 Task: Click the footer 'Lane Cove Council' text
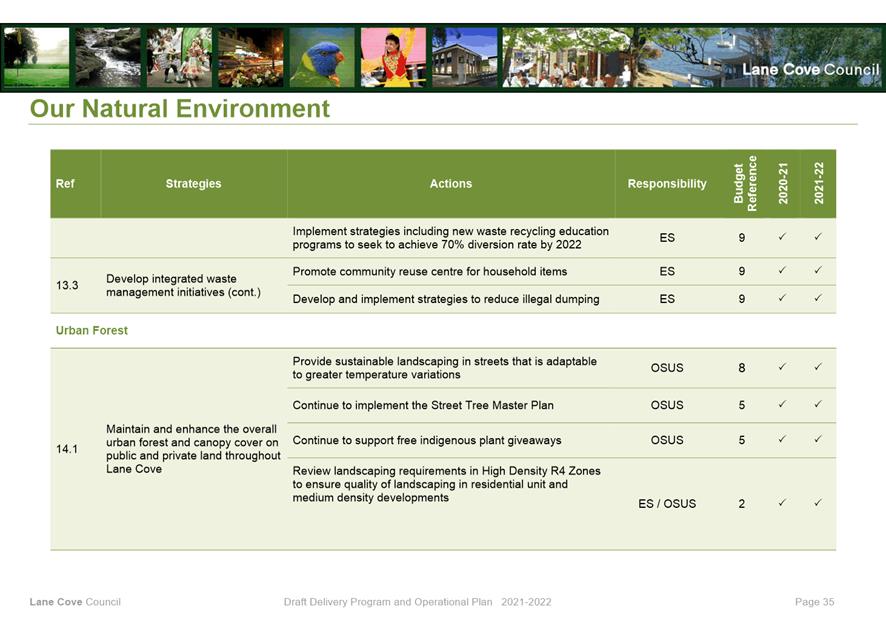pos(75,602)
